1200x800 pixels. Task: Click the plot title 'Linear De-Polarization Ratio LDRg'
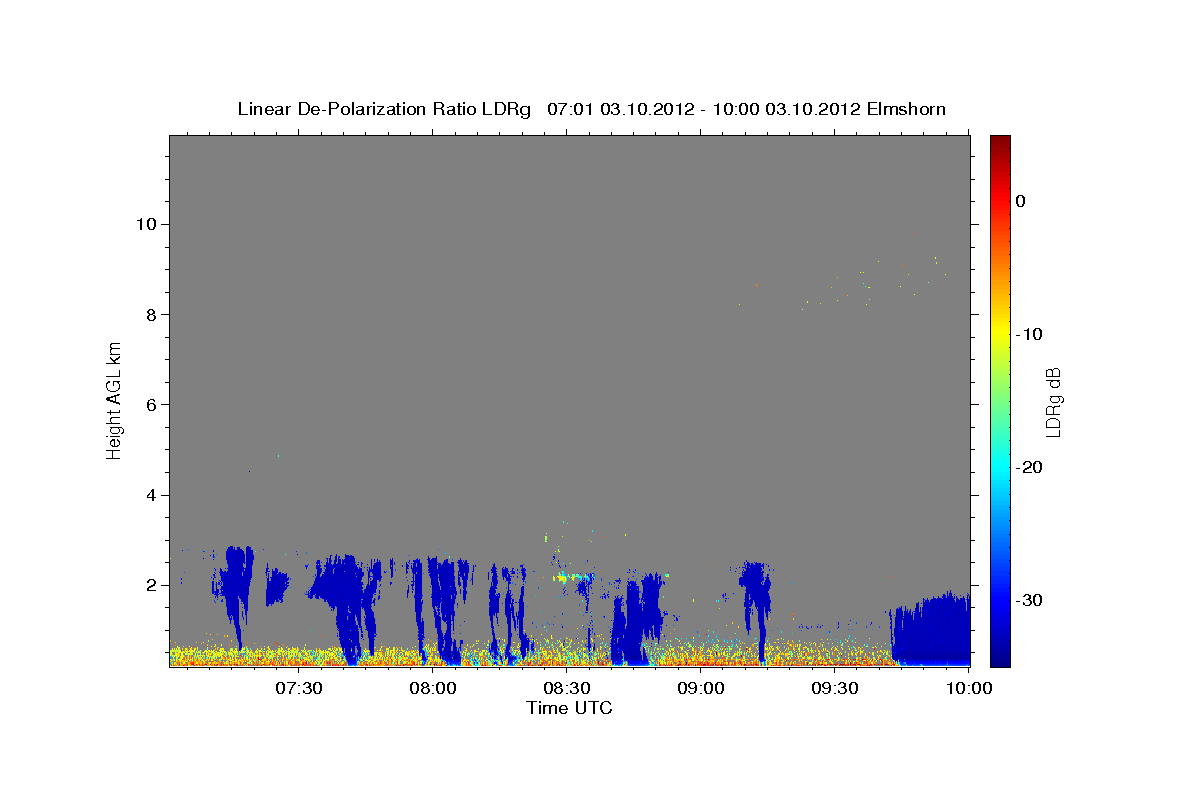pos(384,109)
